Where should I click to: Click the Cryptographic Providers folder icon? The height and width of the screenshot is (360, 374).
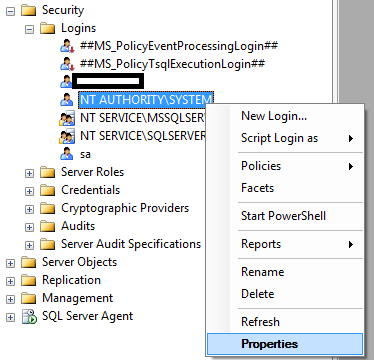[x=47, y=209]
